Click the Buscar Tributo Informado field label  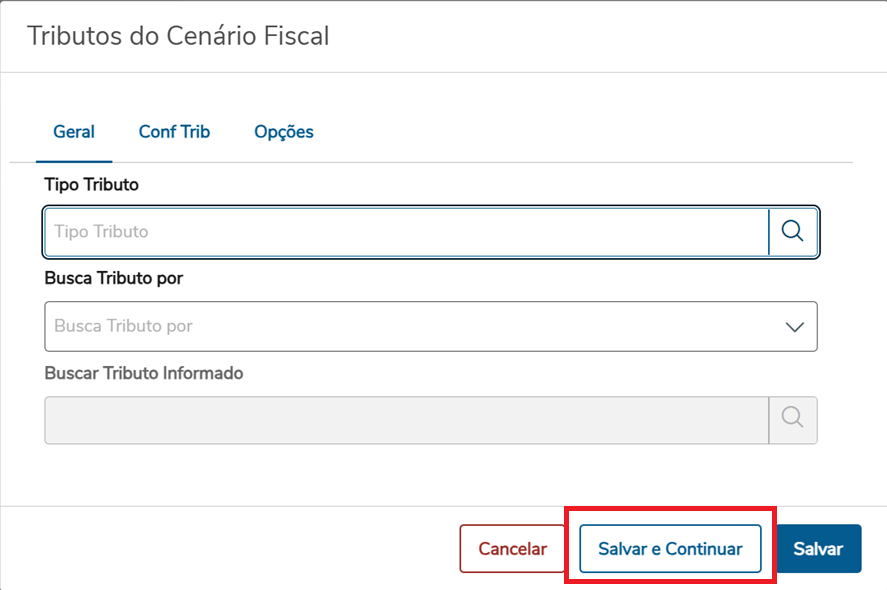[x=144, y=373]
